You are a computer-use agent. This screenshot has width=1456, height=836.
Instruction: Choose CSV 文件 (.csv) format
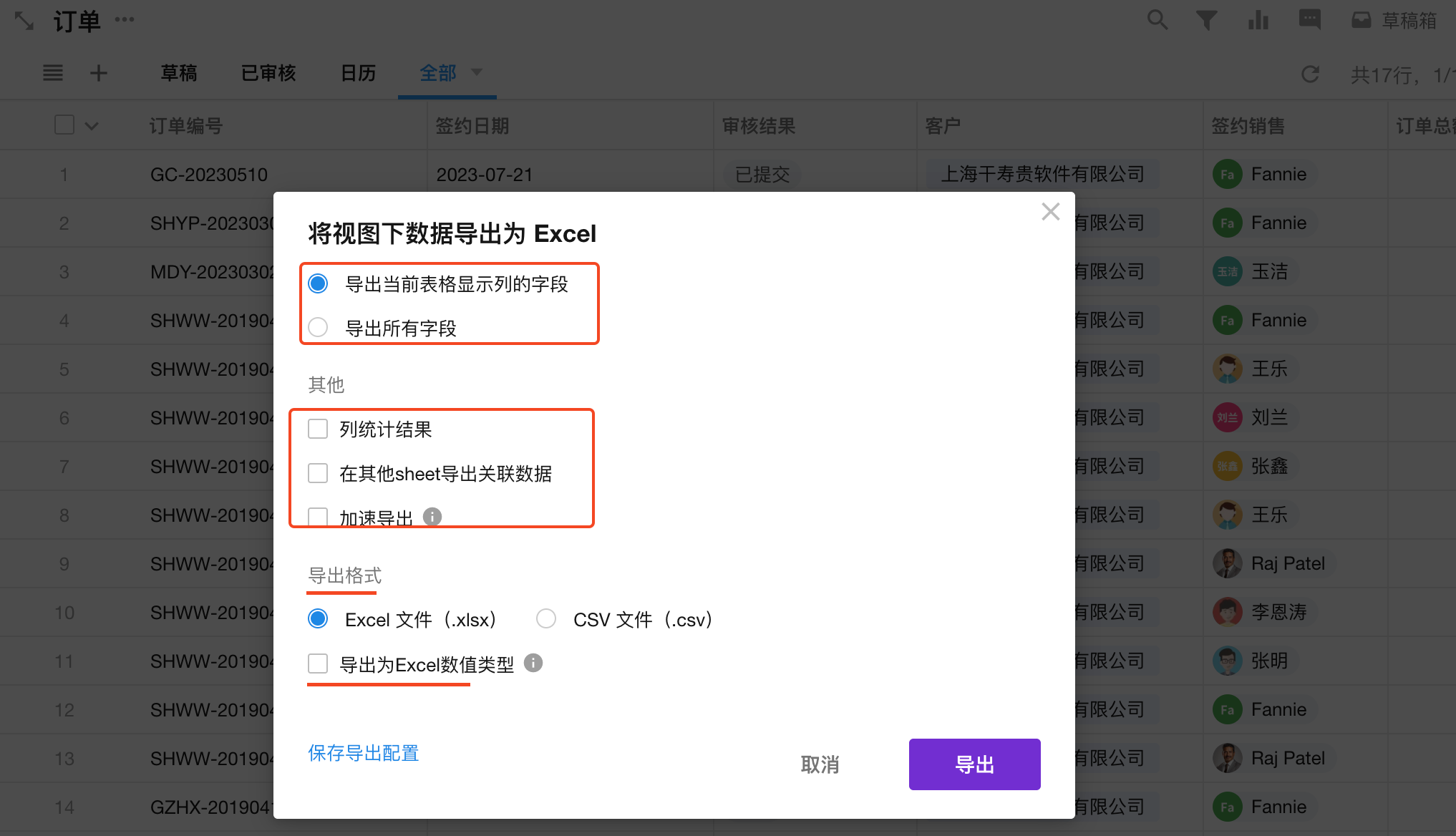546,618
